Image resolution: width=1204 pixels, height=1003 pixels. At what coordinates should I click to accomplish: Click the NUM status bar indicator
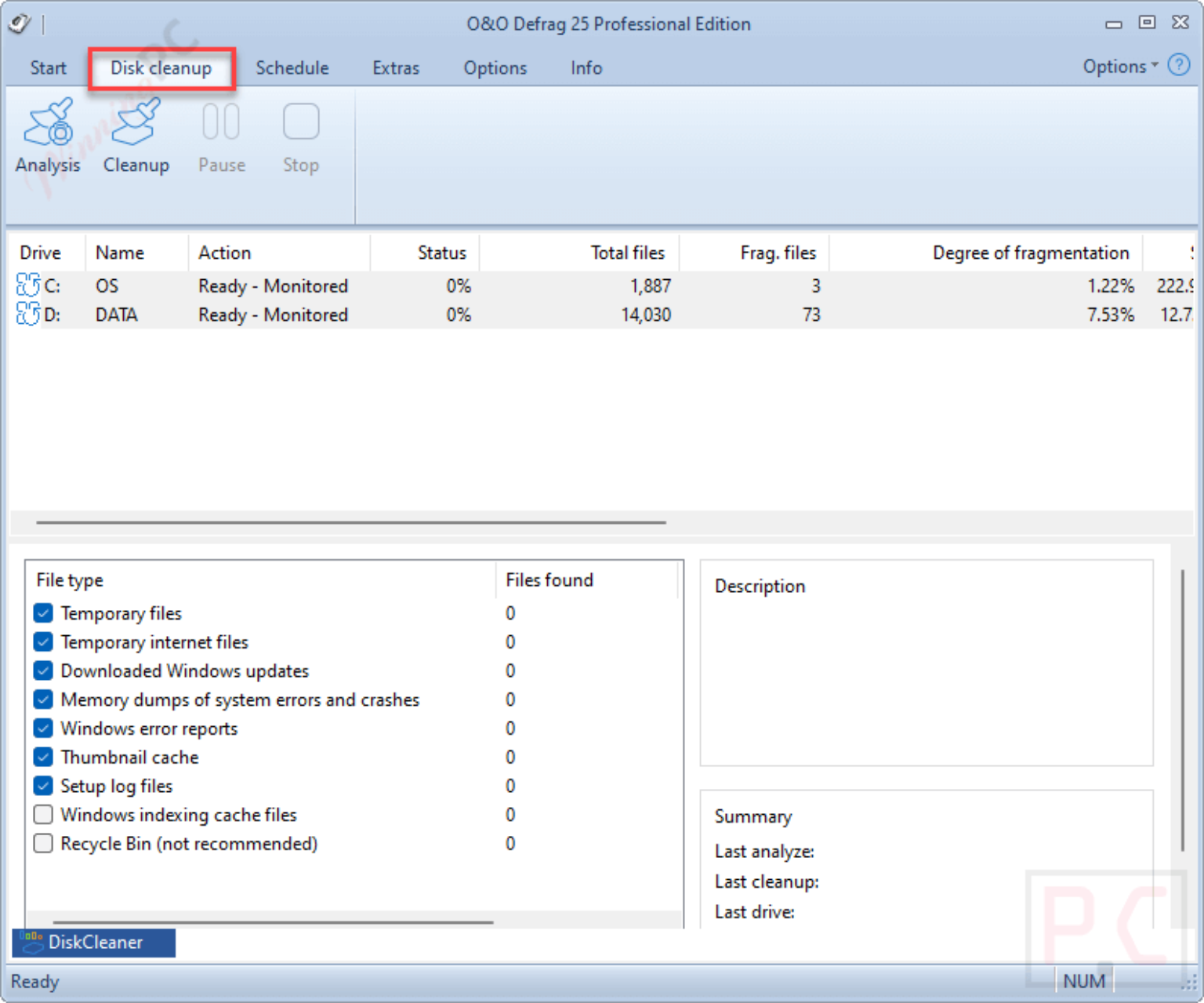[x=1084, y=981]
